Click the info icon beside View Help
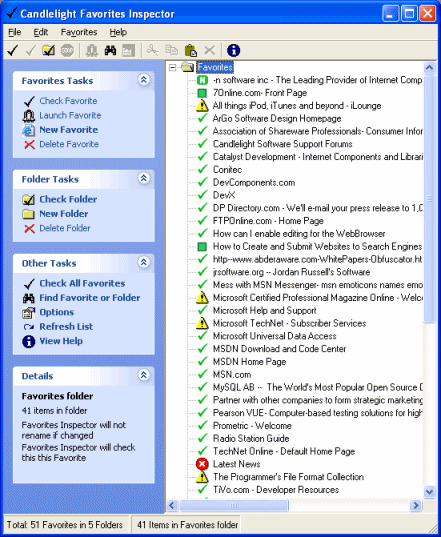 (29, 341)
